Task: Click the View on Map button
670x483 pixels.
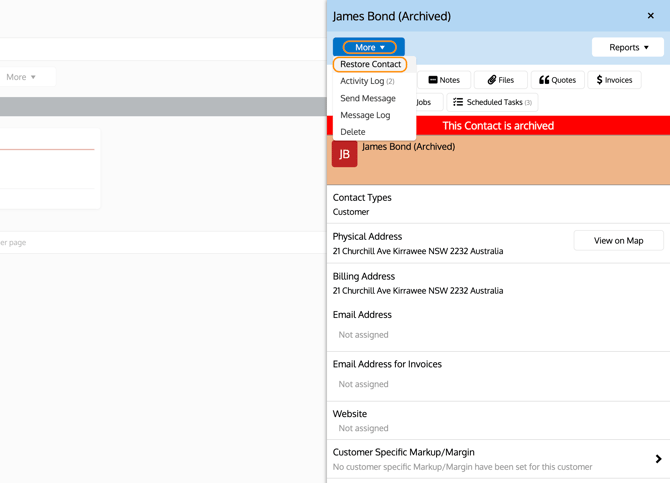Action: click(618, 241)
